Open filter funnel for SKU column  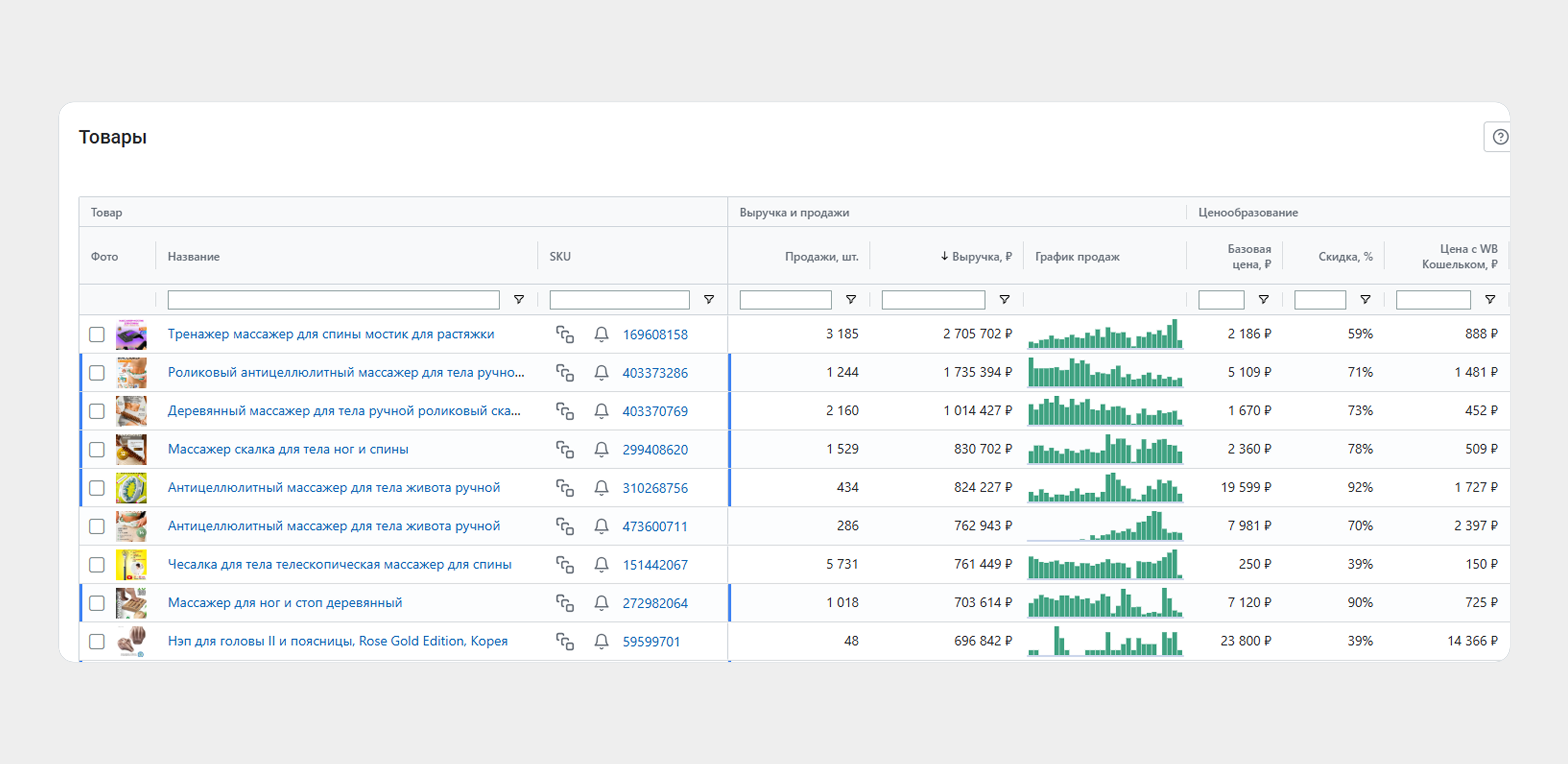[x=709, y=299]
